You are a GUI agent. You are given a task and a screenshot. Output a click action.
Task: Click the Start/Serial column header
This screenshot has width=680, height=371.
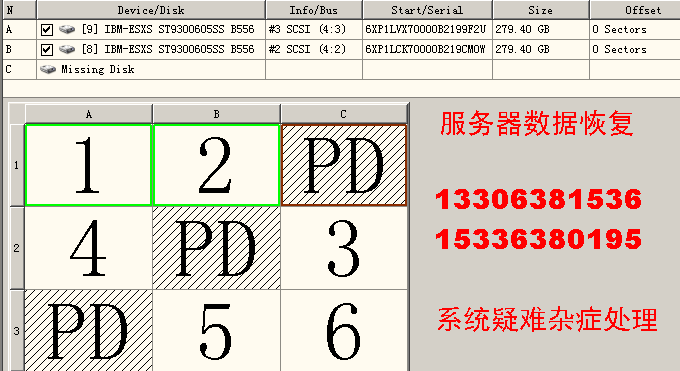[427, 10]
